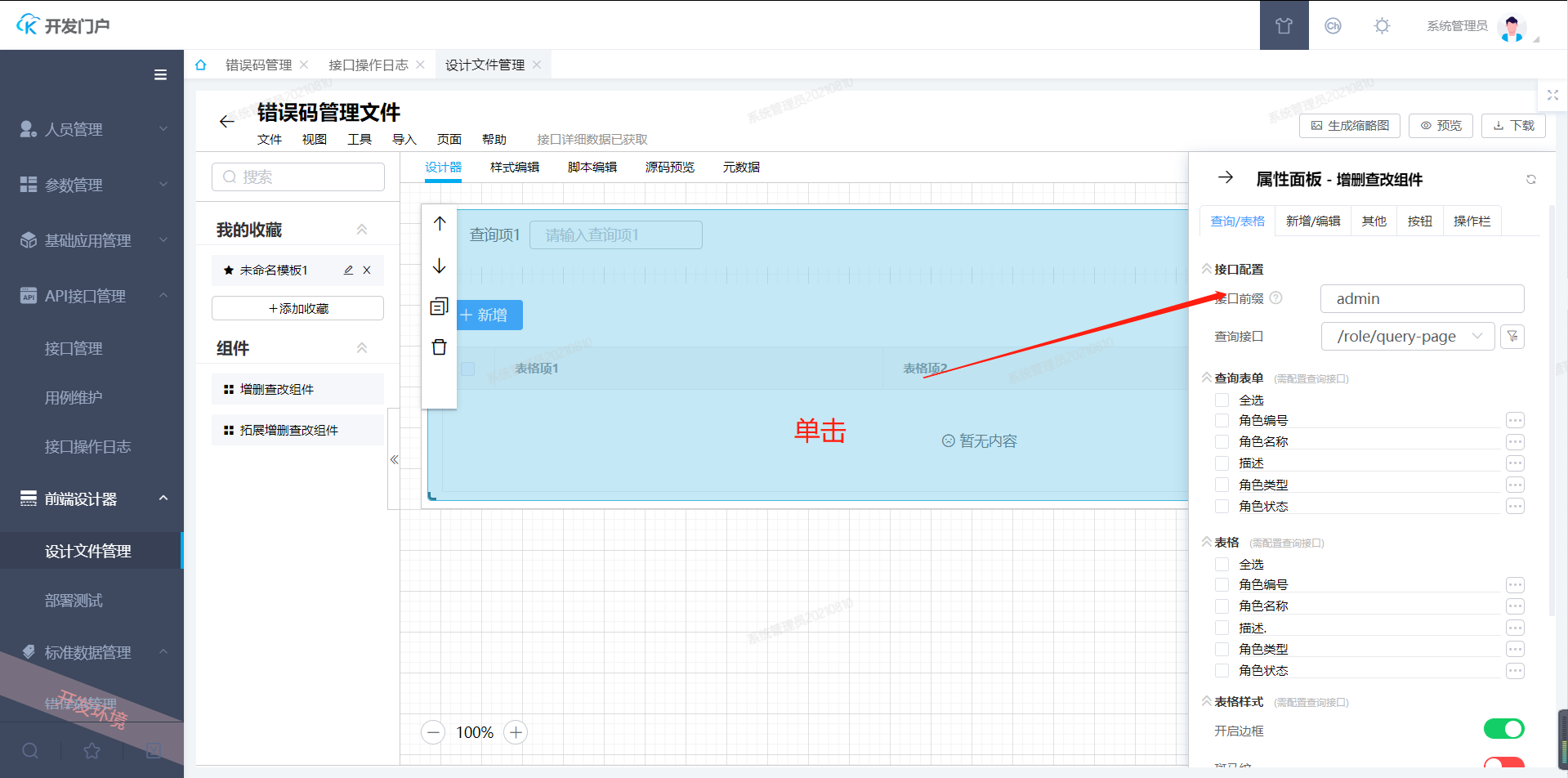Expand 参数管理 sidebar menu
This screenshot has width=1568, height=778.
tap(92, 185)
